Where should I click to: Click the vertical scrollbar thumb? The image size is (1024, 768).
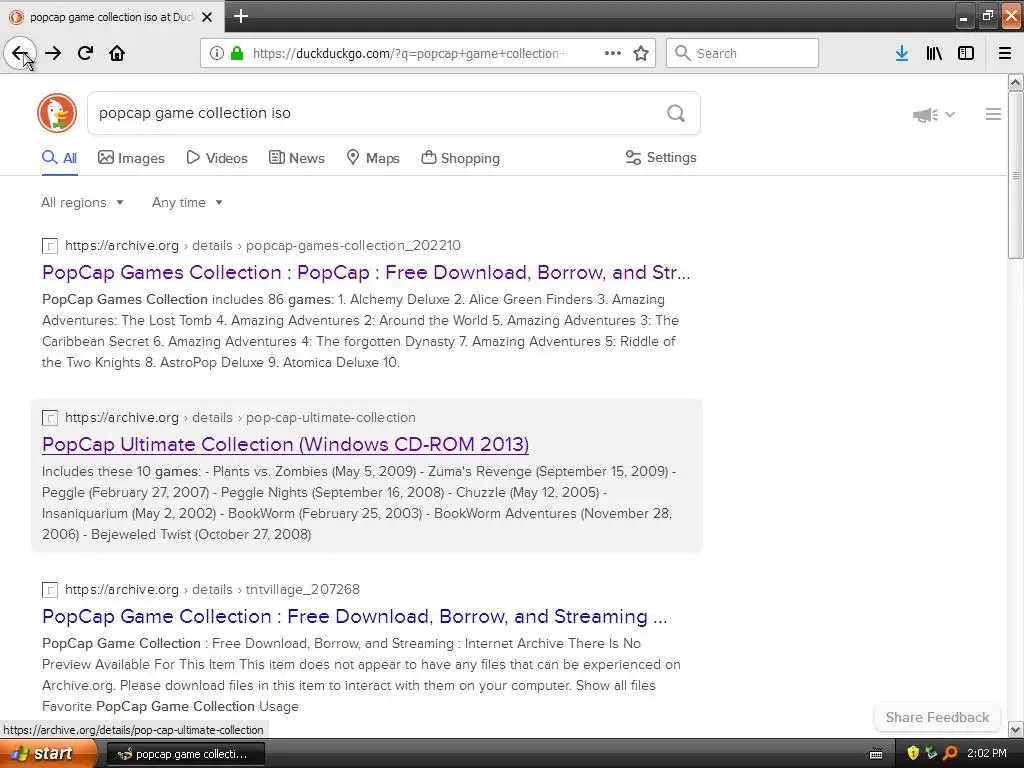pos(1016,175)
